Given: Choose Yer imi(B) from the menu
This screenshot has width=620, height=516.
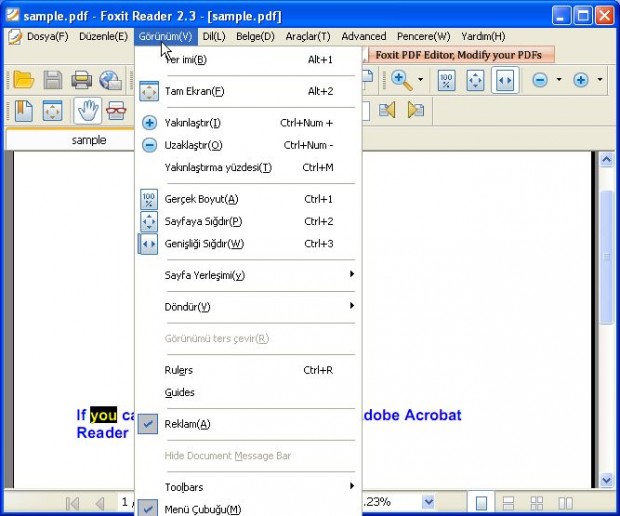Looking at the screenshot, I should [x=248, y=60].
